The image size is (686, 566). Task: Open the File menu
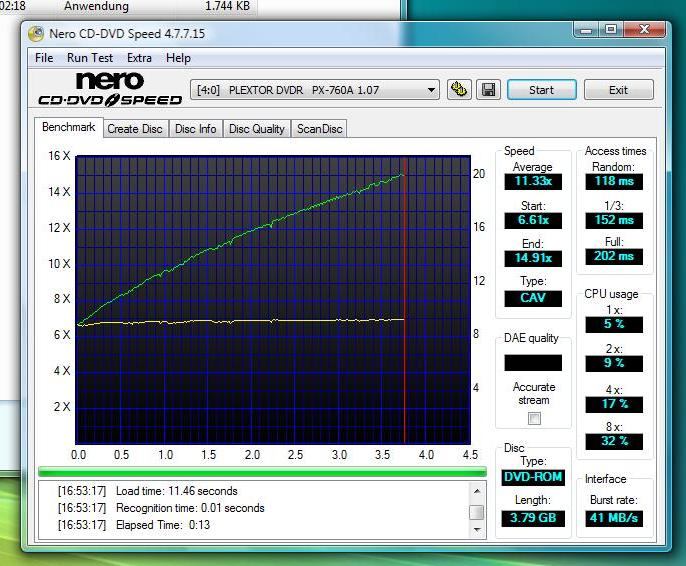[44, 58]
